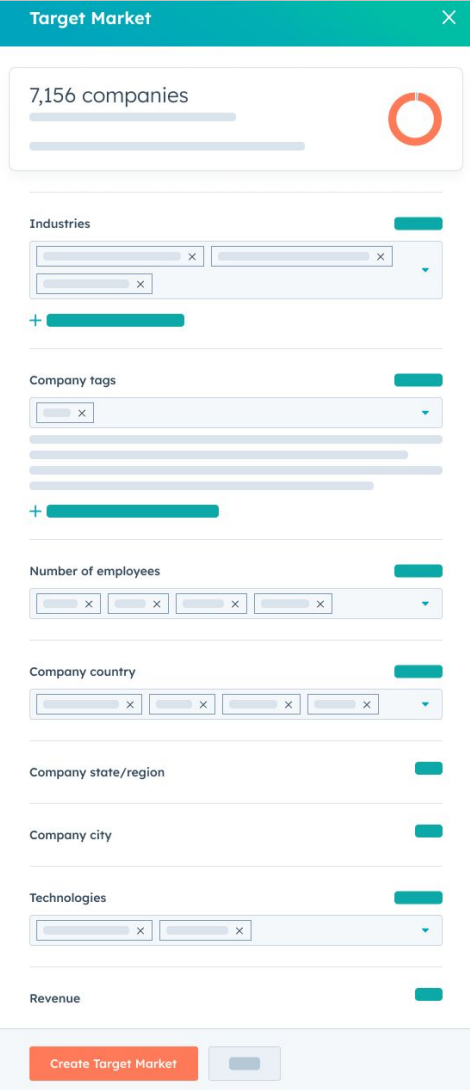This screenshot has height=1090, width=470.
Task: Open the Number of employees dropdown
Action: point(426,604)
